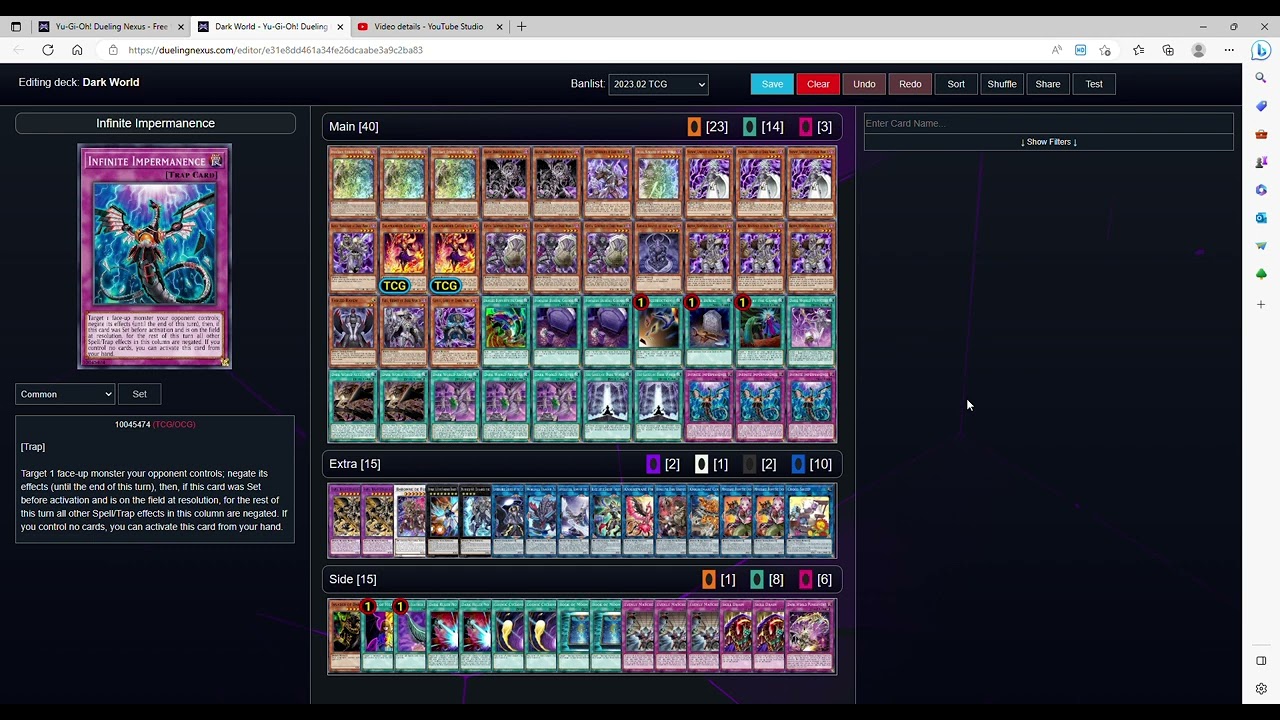
Task: Expand the Show Filters section
Action: (x=1049, y=142)
